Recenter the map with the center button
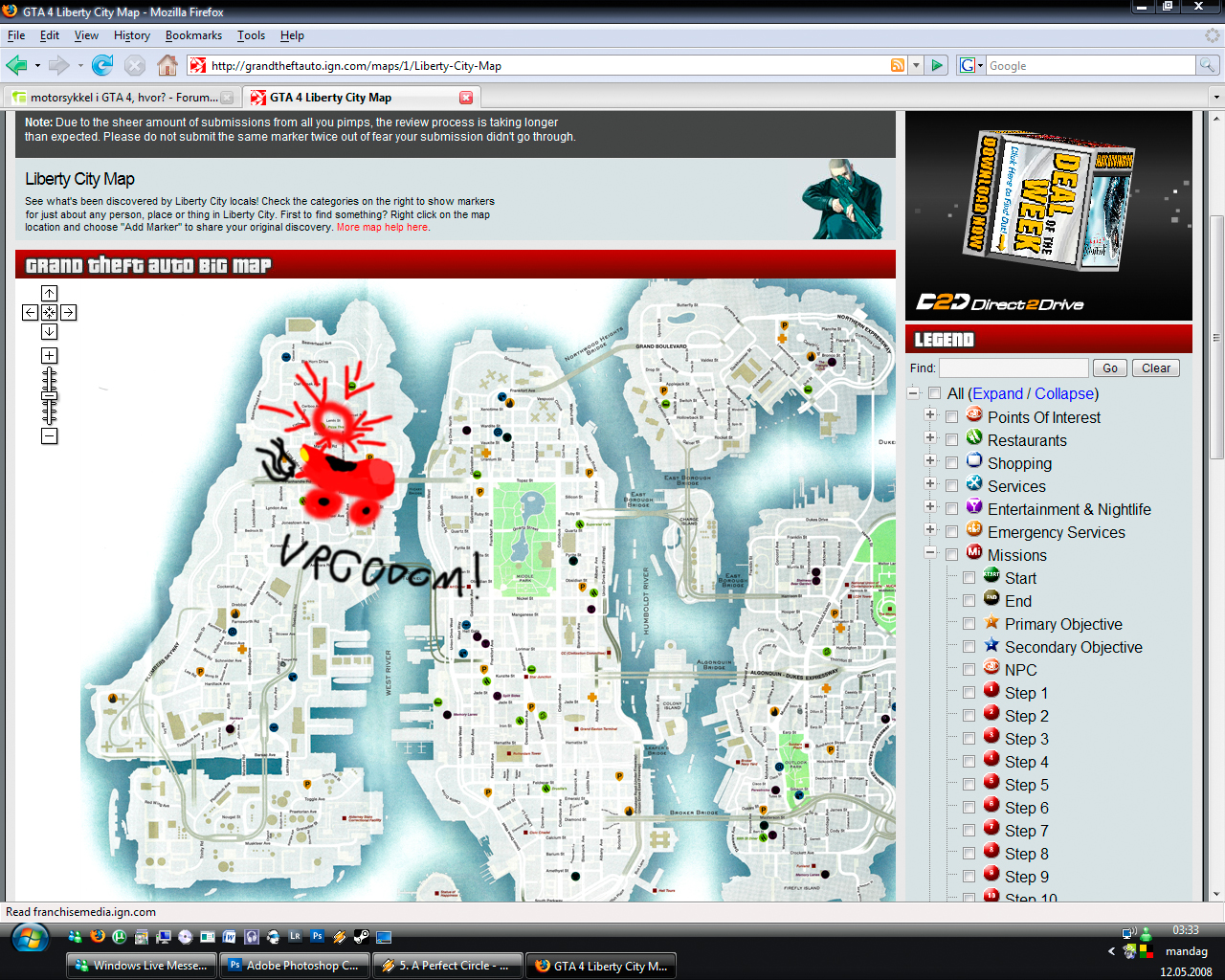The width and height of the screenshot is (1225, 980). tap(49, 312)
